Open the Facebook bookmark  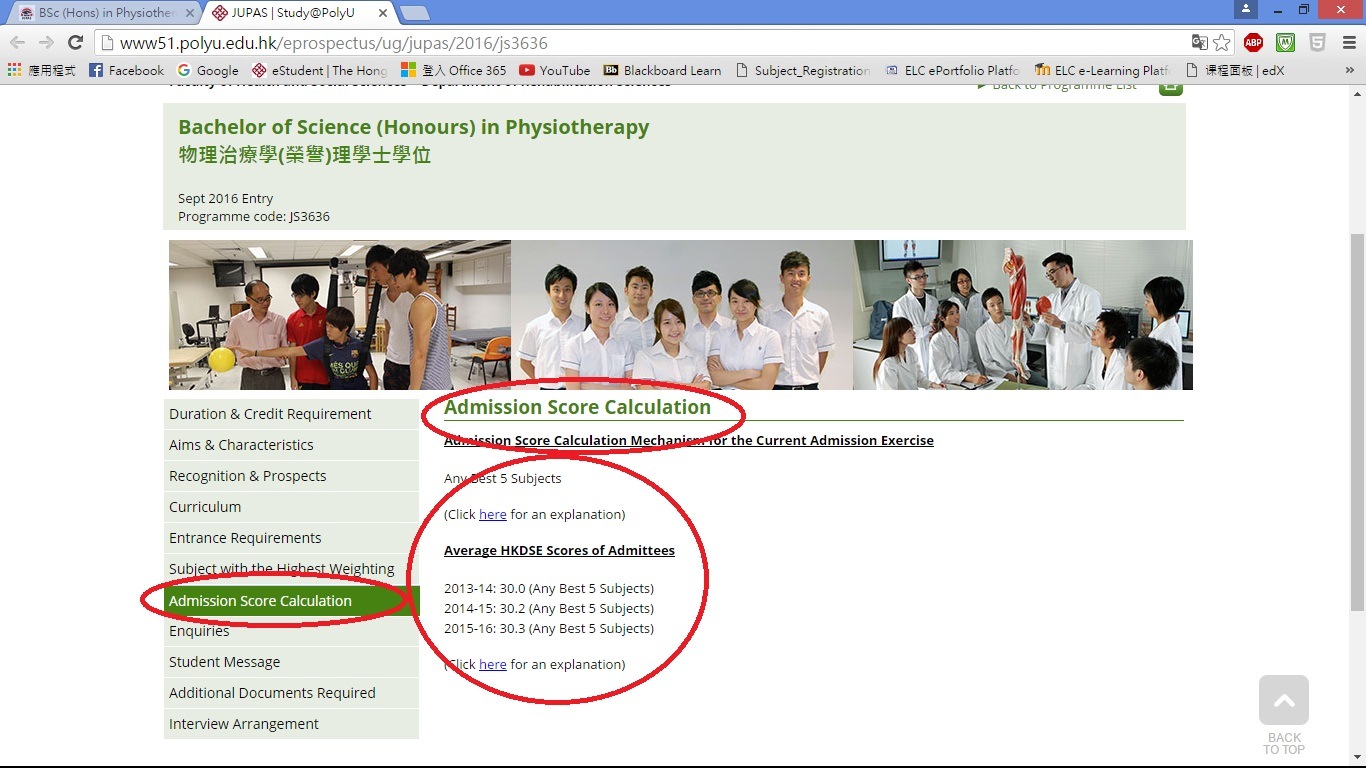[126, 70]
